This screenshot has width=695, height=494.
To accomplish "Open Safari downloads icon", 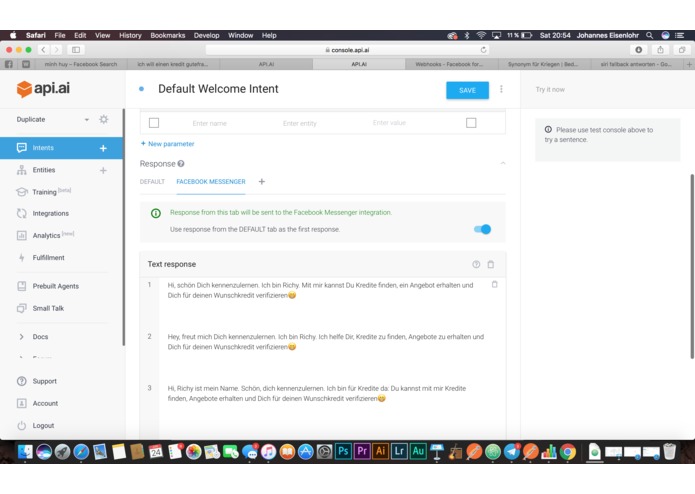I will click(x=639, y=50).
